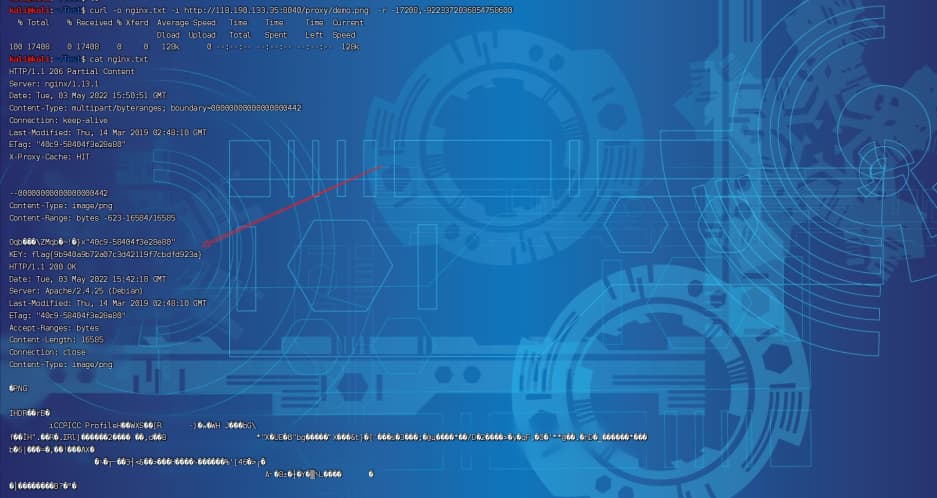Screen dimensions: 937x498
Task: Click the ETag line in the Apache headers
Action: (68, 316)
